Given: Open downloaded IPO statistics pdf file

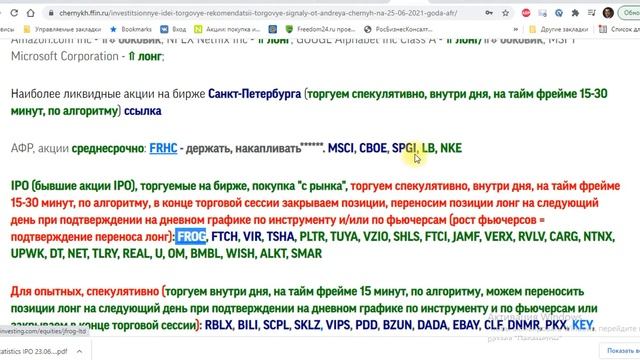Looking at the screenshot, I should 33,351.
